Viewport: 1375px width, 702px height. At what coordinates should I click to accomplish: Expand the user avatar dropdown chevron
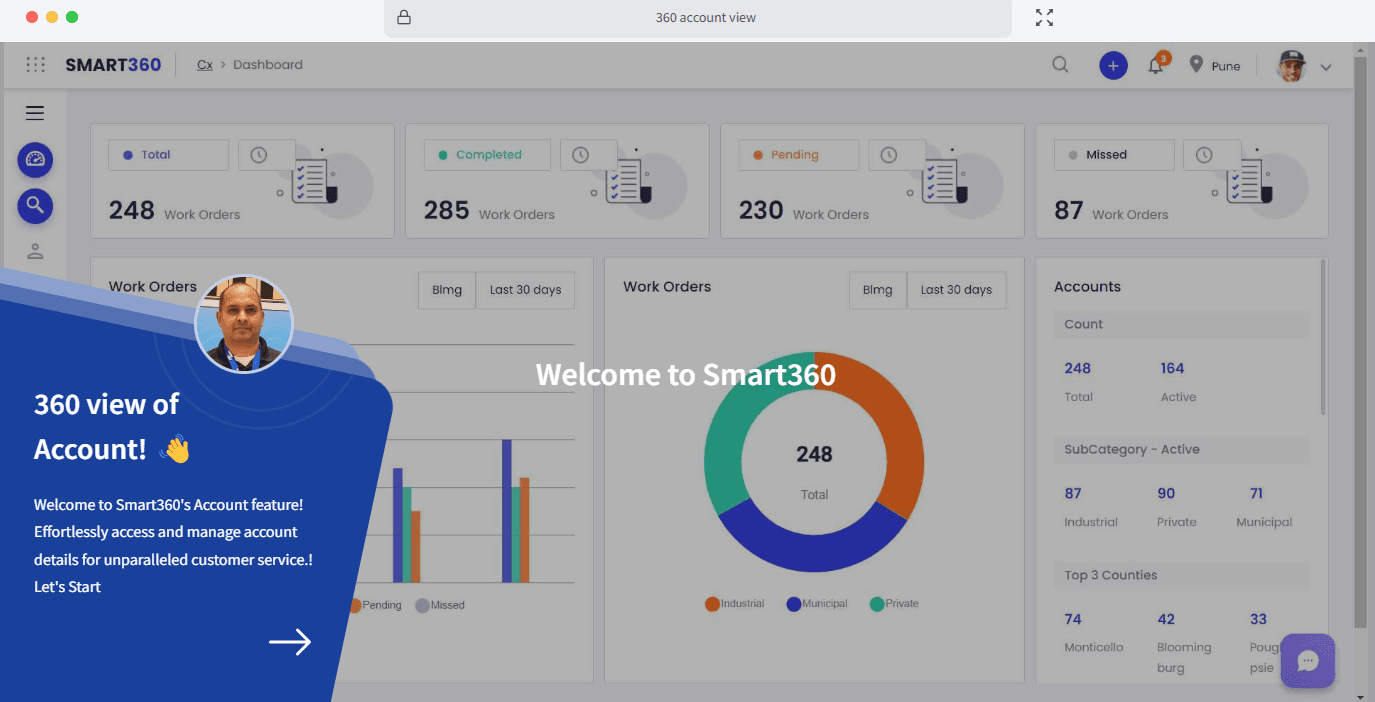point(1326,67)
